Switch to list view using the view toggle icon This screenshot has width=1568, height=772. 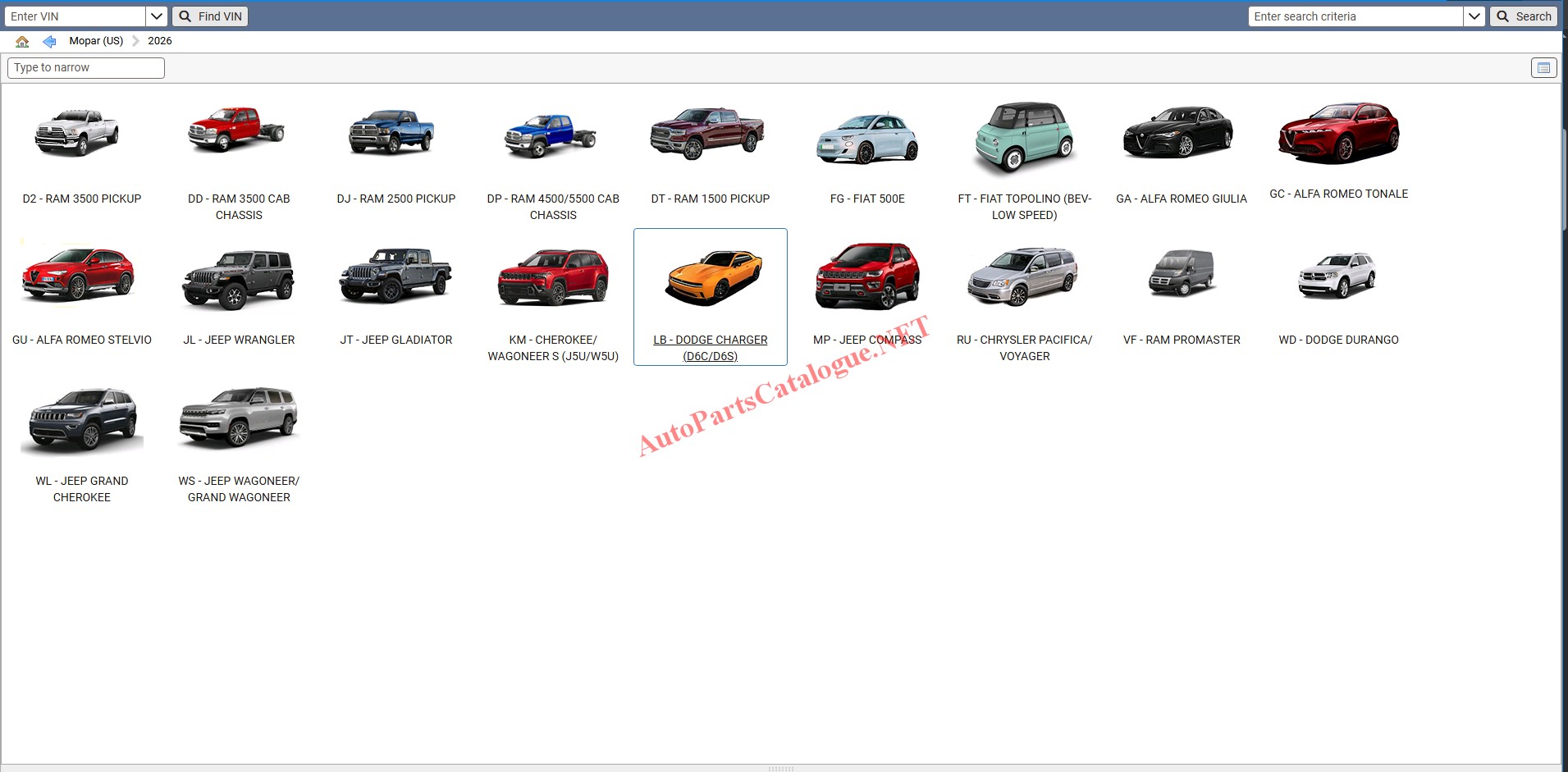[1543, 67]
